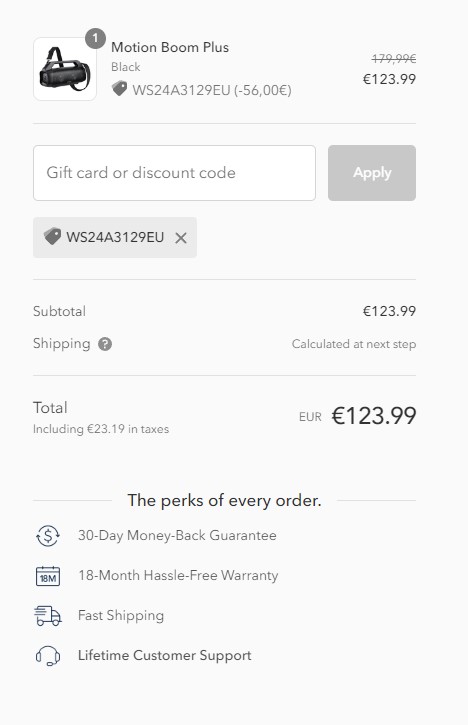468x725 pixels.
Task: Remove the WS24A3129EU discount code
Action: 181,238
